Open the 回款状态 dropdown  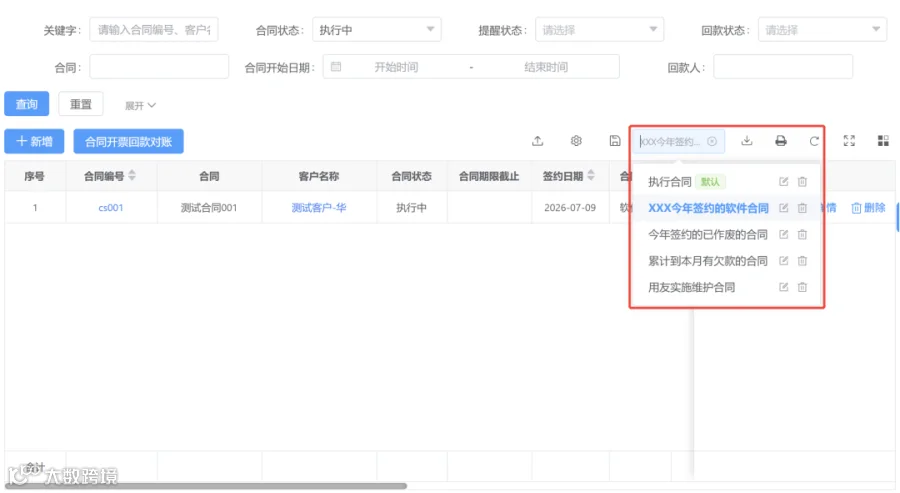click(x=822, y=30)
